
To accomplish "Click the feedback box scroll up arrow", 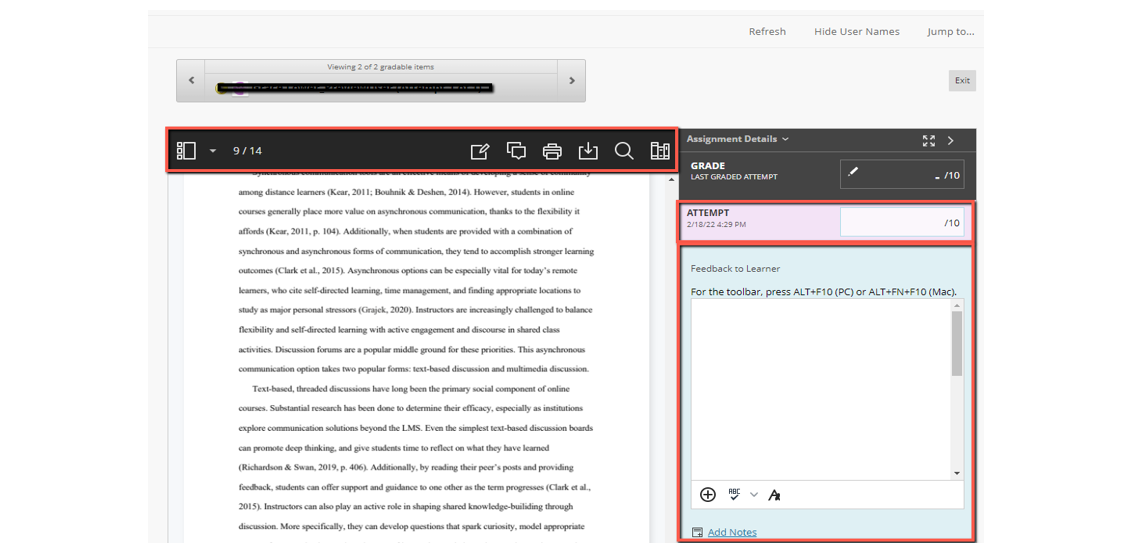I will coord(957,305).
